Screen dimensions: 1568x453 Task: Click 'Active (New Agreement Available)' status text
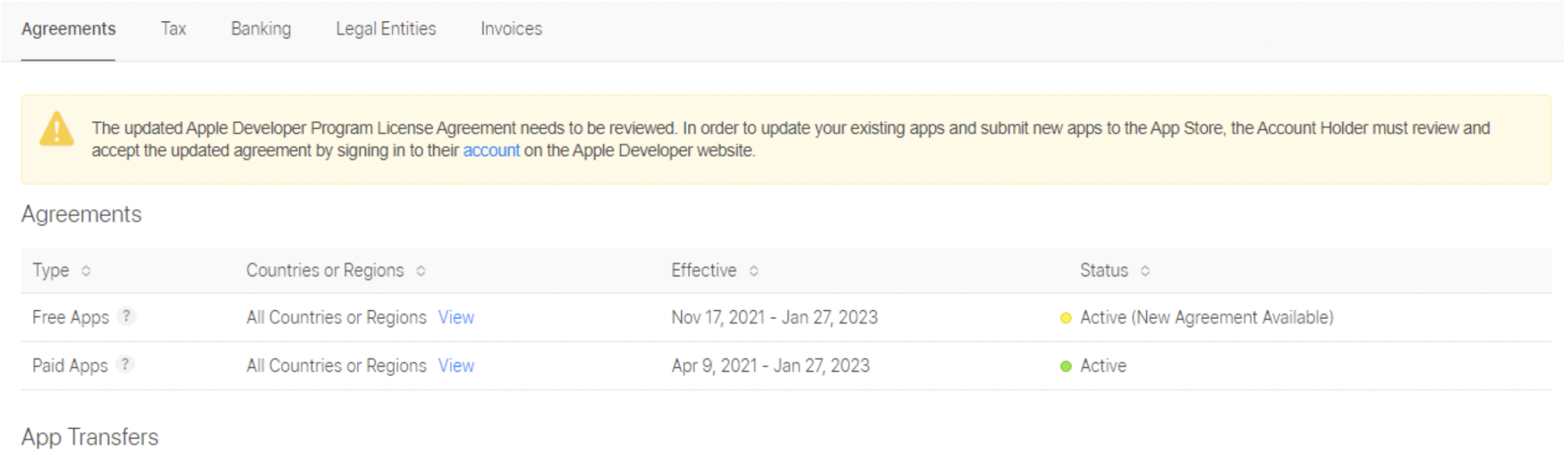1206,317
